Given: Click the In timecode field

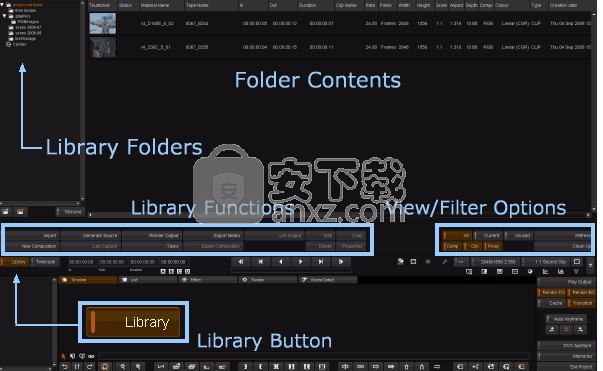Looking at the screenshot, I should [x=83, y=262].
